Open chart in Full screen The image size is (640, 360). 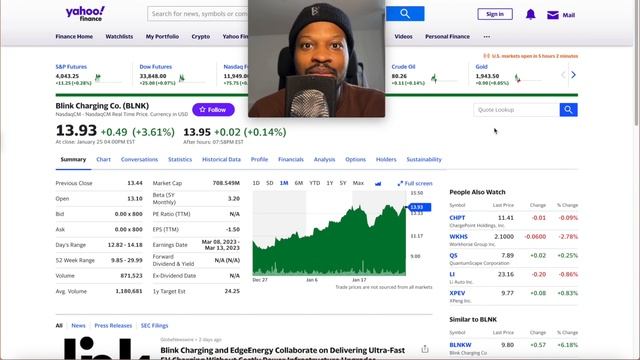click(415, 183)
